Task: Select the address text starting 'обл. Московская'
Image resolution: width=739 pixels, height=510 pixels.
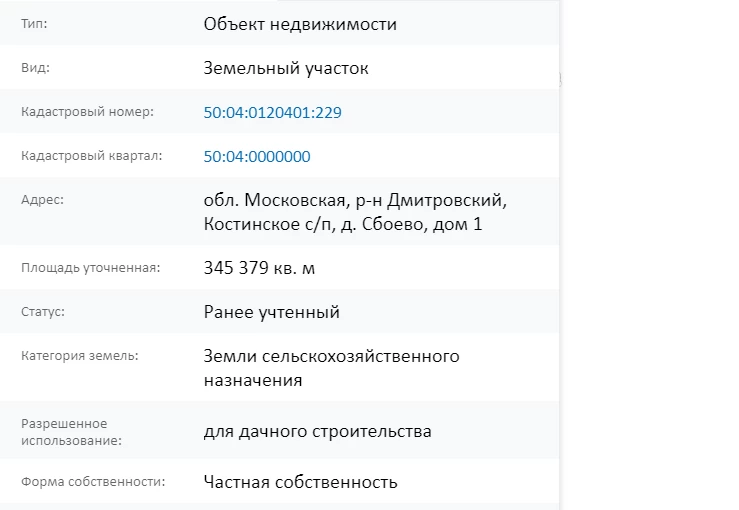Action: (355, 212)
